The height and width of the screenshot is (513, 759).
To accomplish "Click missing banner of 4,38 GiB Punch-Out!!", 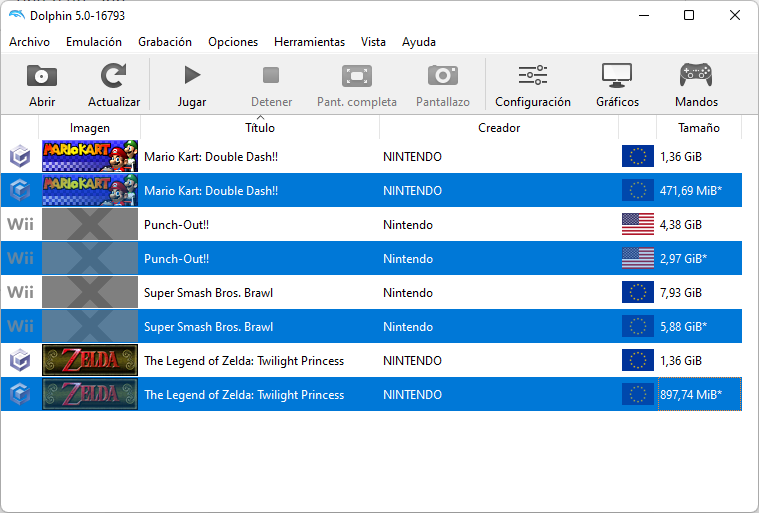I will tap(90, 225).
